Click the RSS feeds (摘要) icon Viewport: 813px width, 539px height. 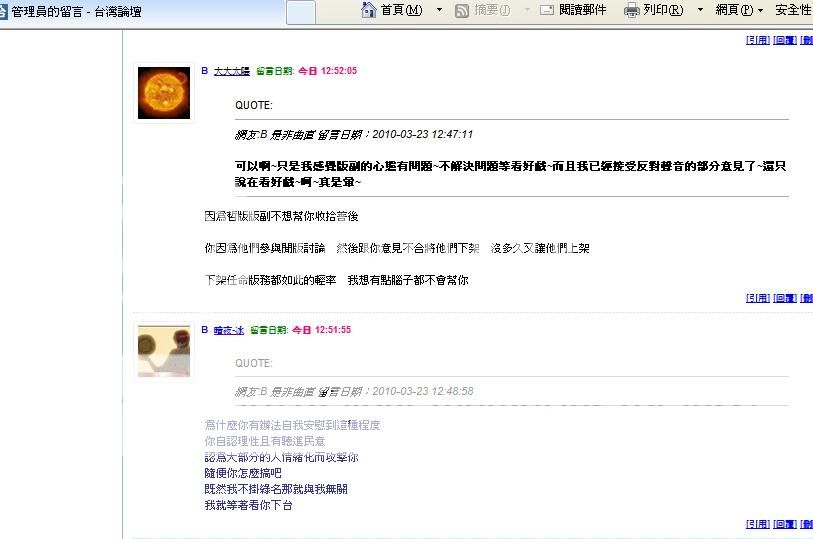click(x=461, y=10)
